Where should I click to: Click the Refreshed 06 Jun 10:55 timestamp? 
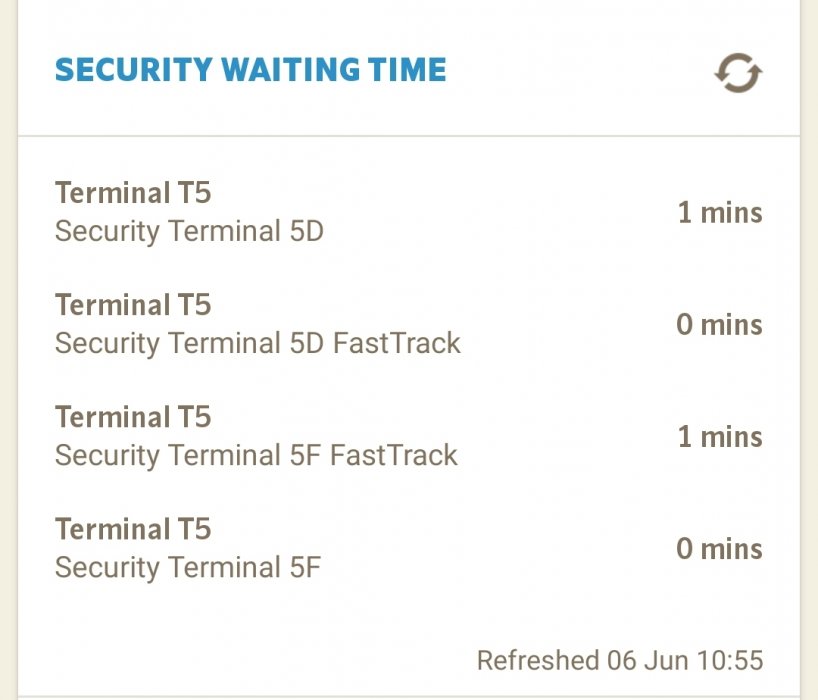(x=619, y=660)
